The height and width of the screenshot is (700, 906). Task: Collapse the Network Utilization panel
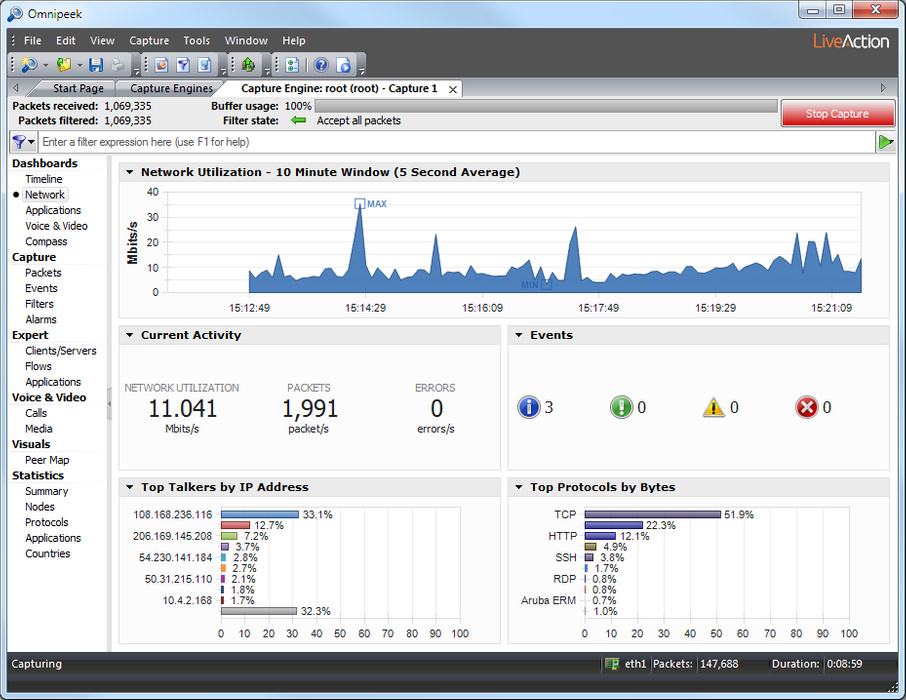(129, 172)
